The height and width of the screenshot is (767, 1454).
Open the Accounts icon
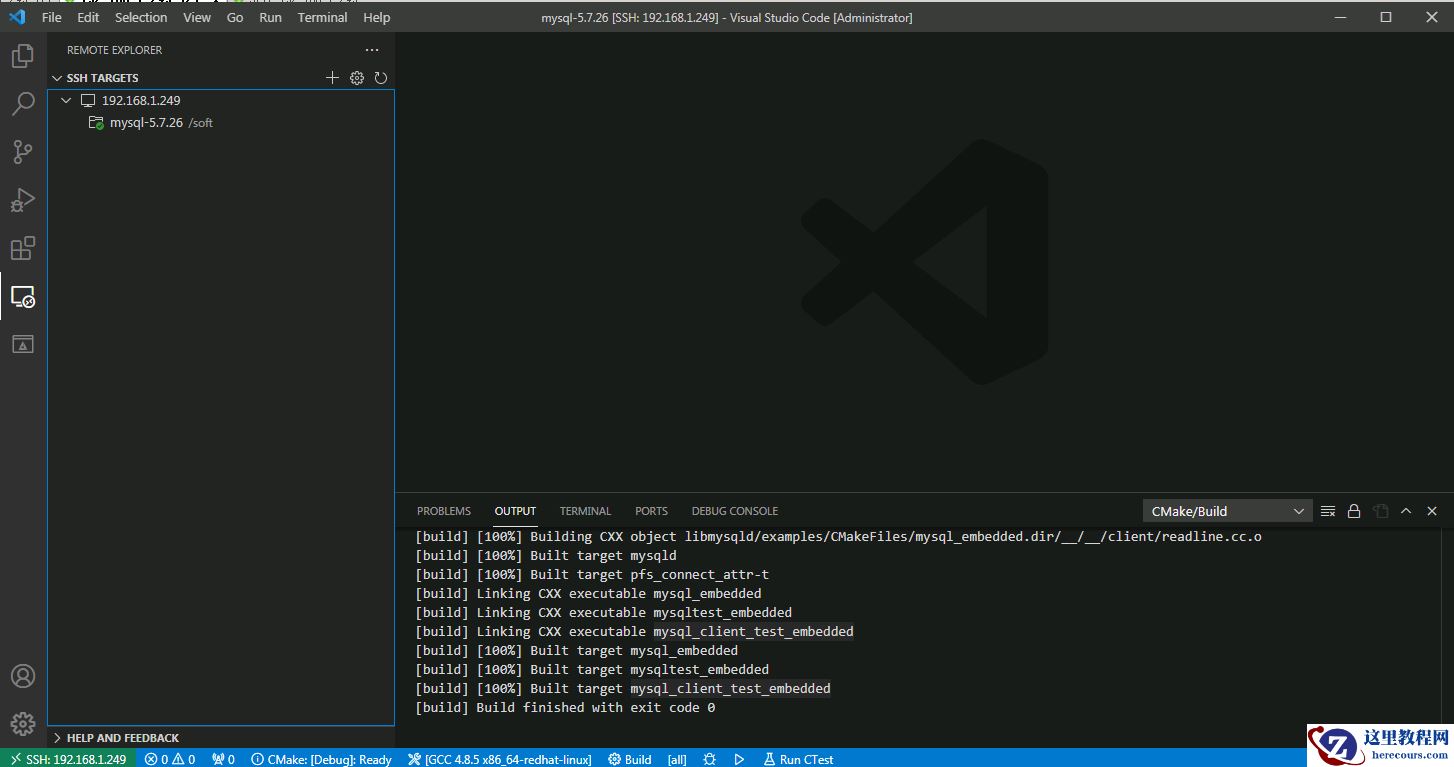[x=23, y=676]
